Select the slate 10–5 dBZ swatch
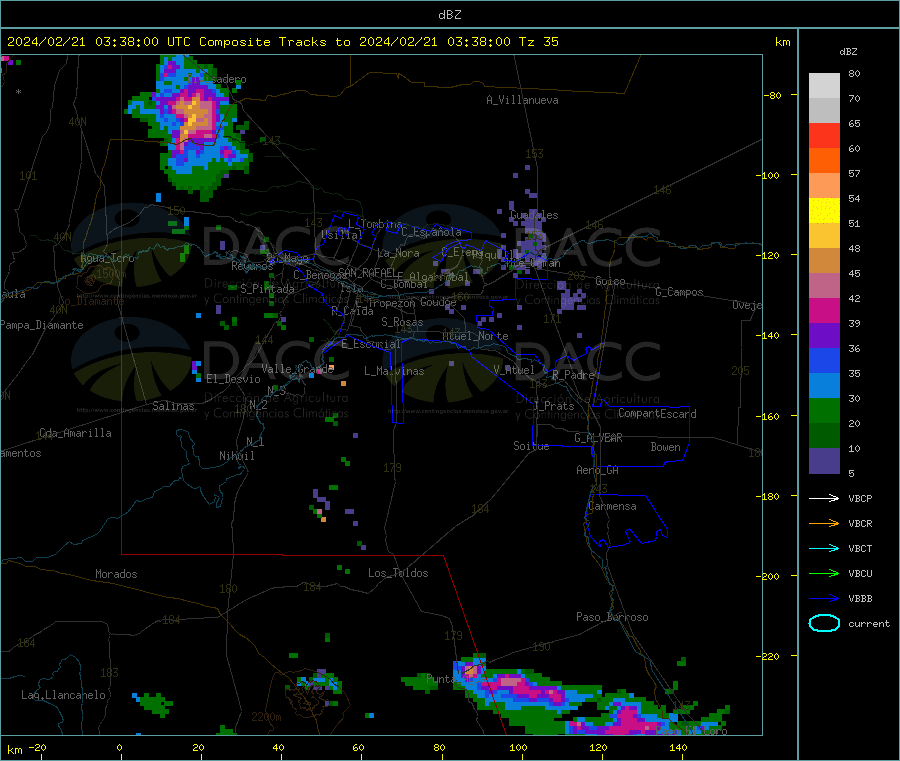The height and width of the screenshot is (761, 900). point(824,461)
